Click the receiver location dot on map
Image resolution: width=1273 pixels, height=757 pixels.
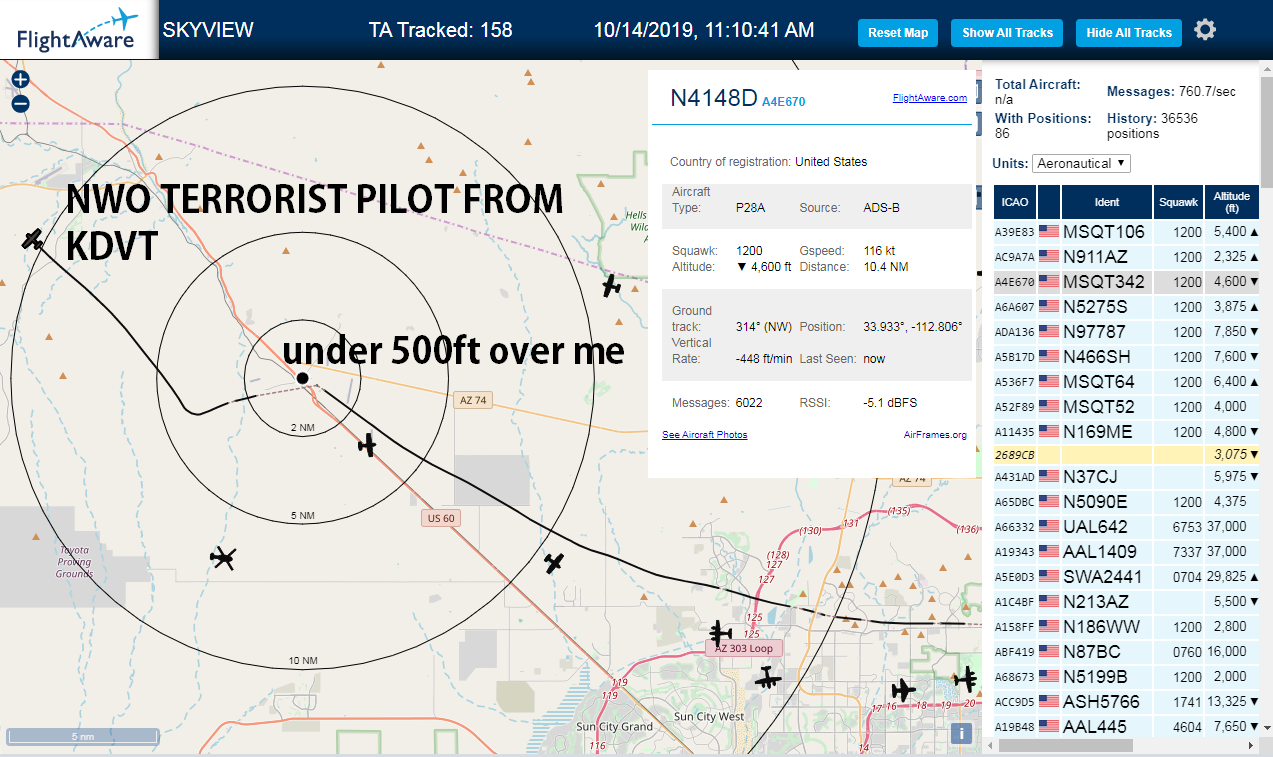pos(302,377)
